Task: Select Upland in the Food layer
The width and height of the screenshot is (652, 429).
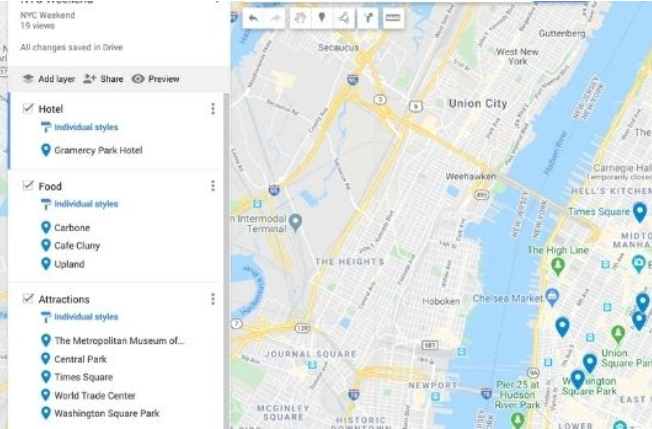Action: (69, 264)
